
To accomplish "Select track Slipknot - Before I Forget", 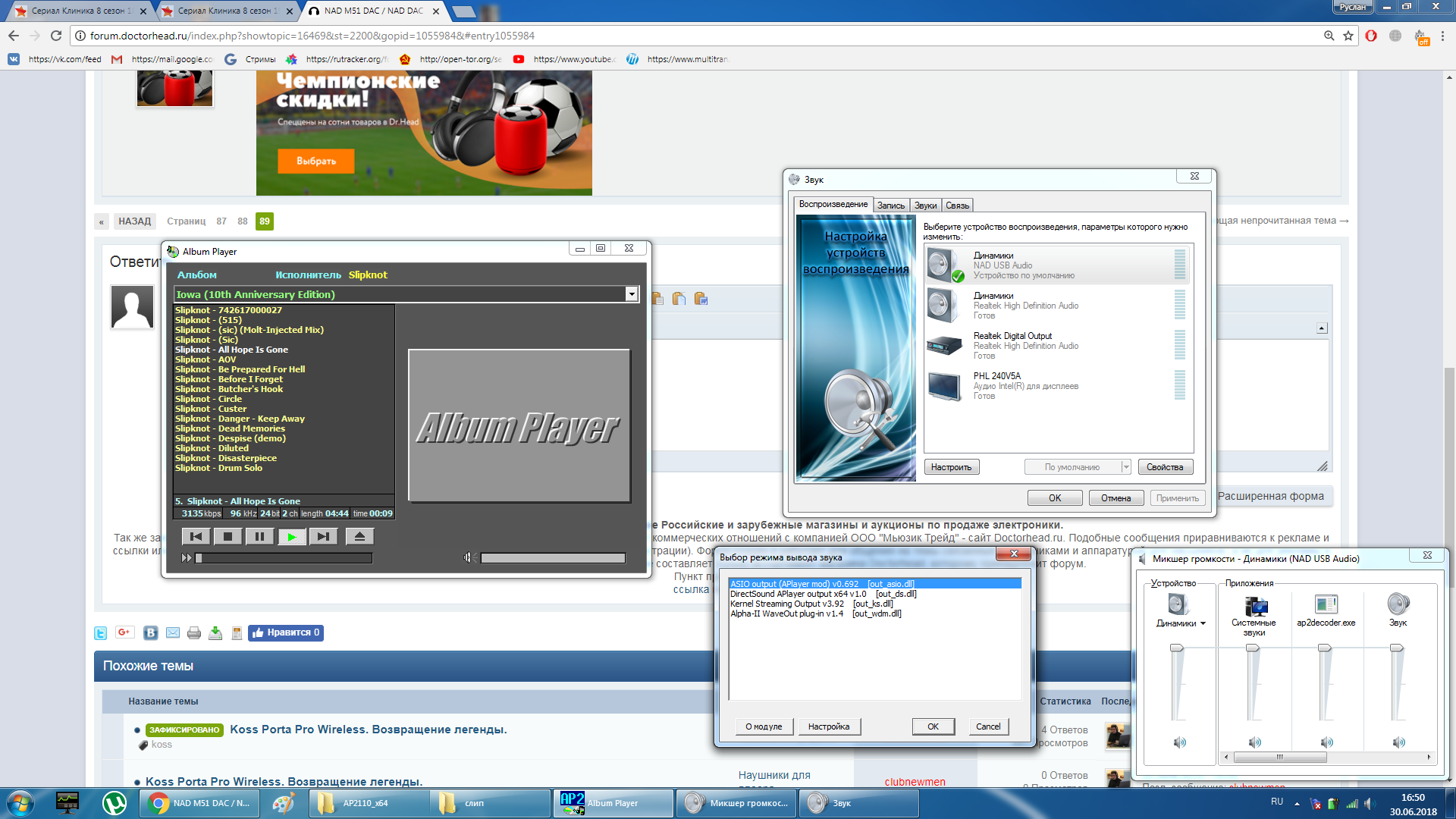I will tap(228, 379).
